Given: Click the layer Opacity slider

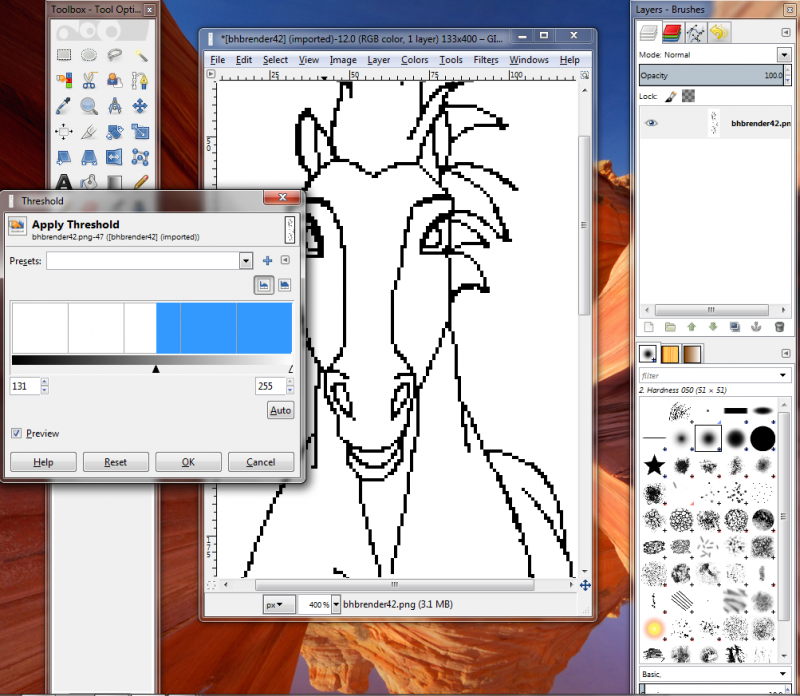Looking at the screenshot, I should coord(711,76).
